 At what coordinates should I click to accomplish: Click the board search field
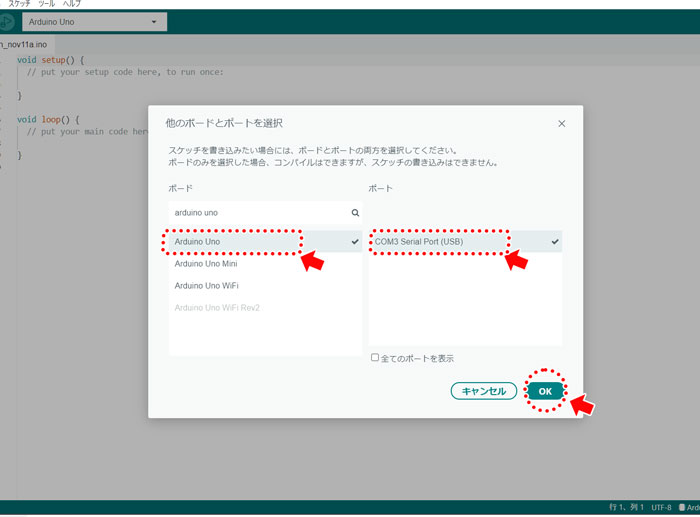point(265,213)
